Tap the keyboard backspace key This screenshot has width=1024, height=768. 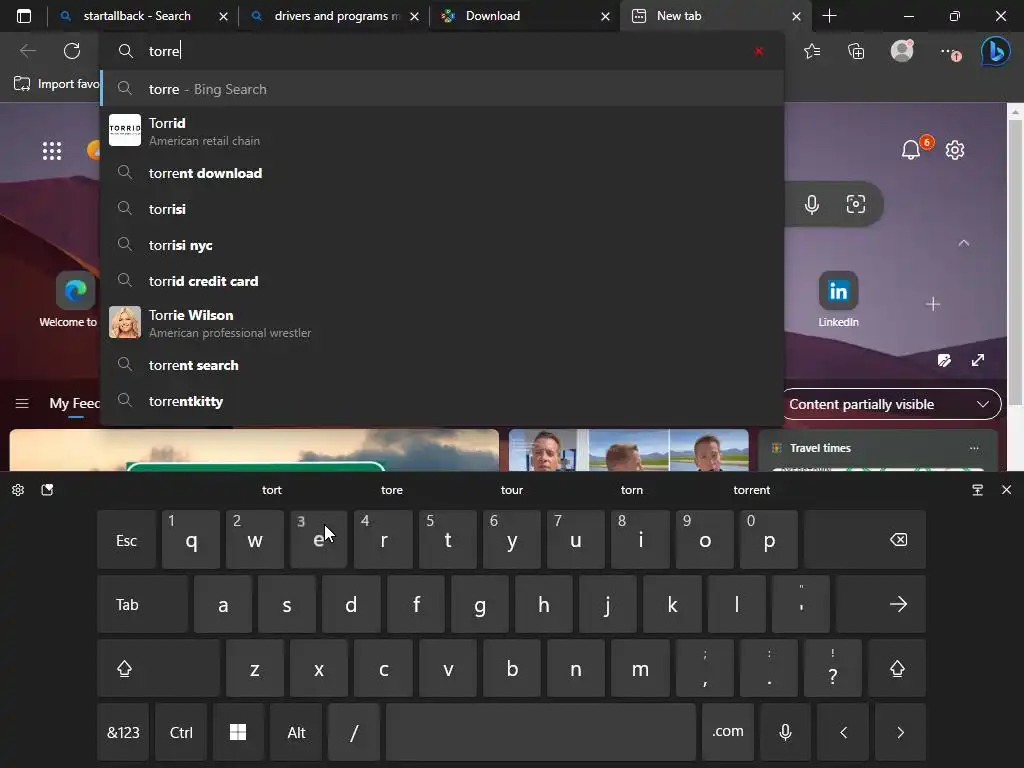pyautogui.click(x=865, y=540)
